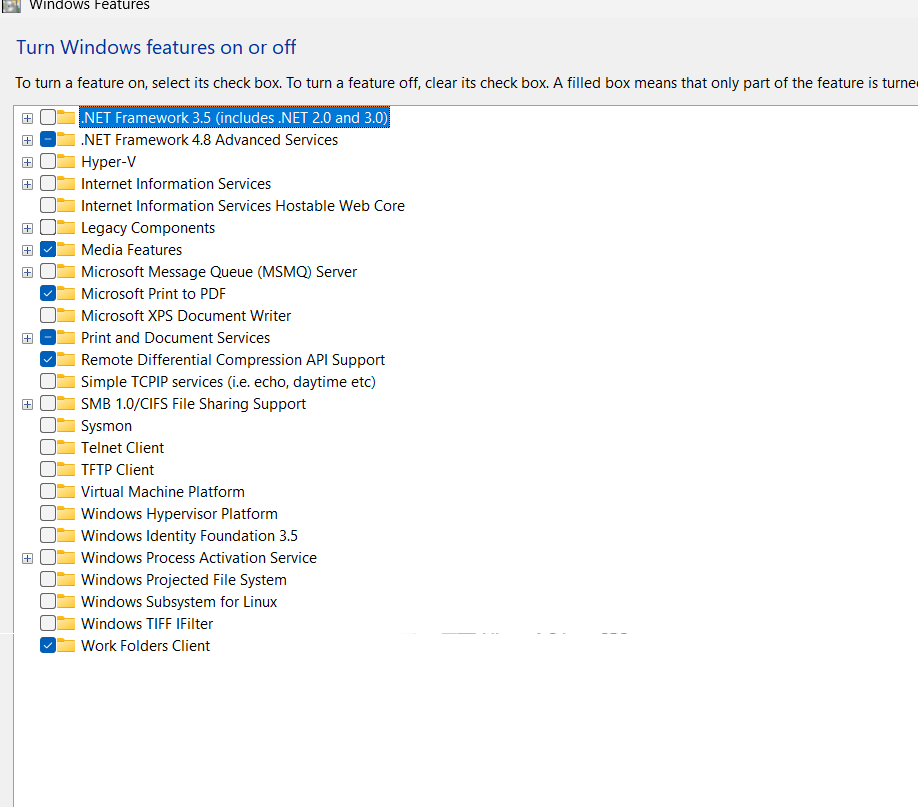The height and width of the screenshot is (807, 918).
Task: Click folder icon beside Windows Subsystem for Linux
Action: (66, 601)
